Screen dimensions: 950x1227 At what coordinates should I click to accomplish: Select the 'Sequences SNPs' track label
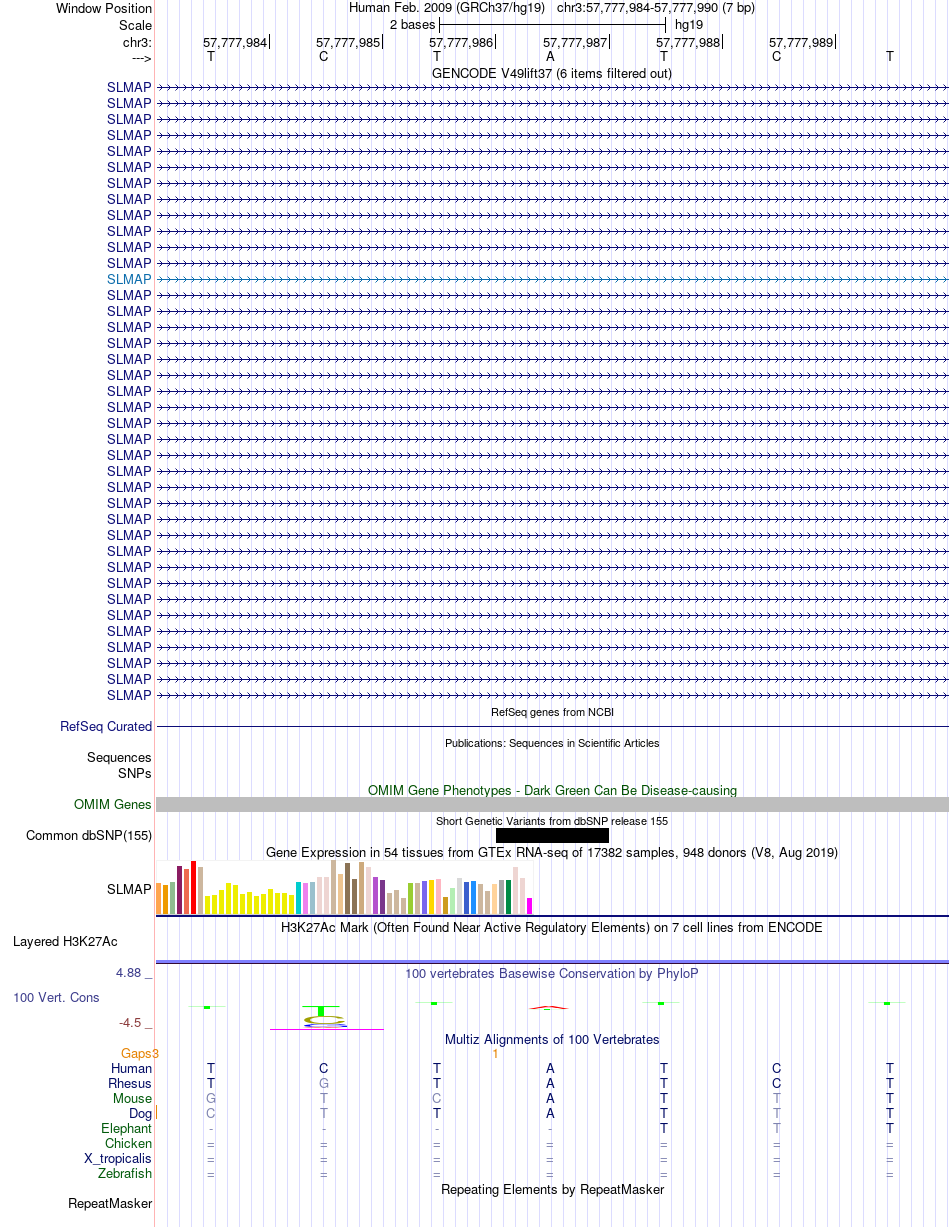click(119, 765)
